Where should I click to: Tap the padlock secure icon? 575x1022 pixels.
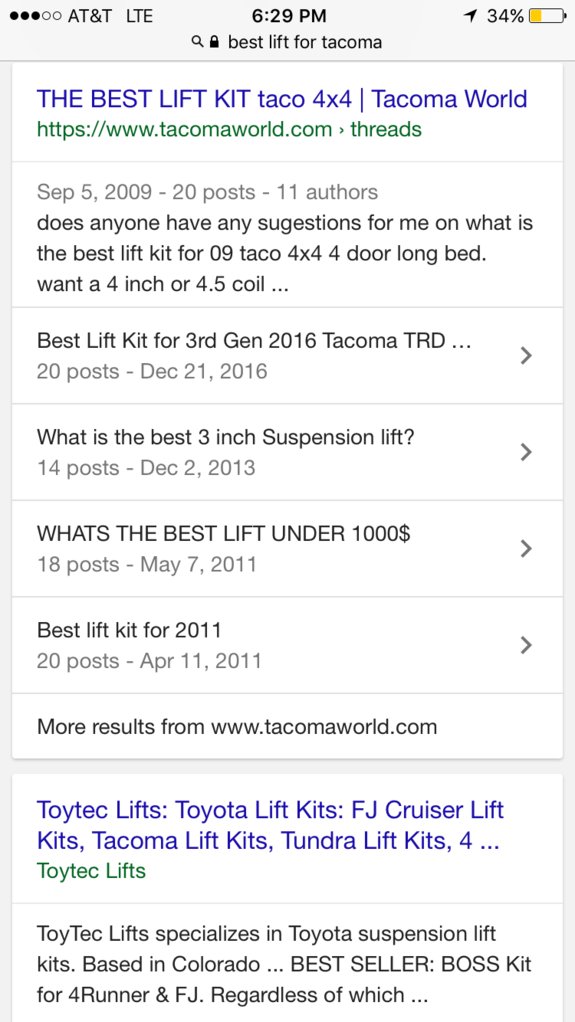point(213,42)
